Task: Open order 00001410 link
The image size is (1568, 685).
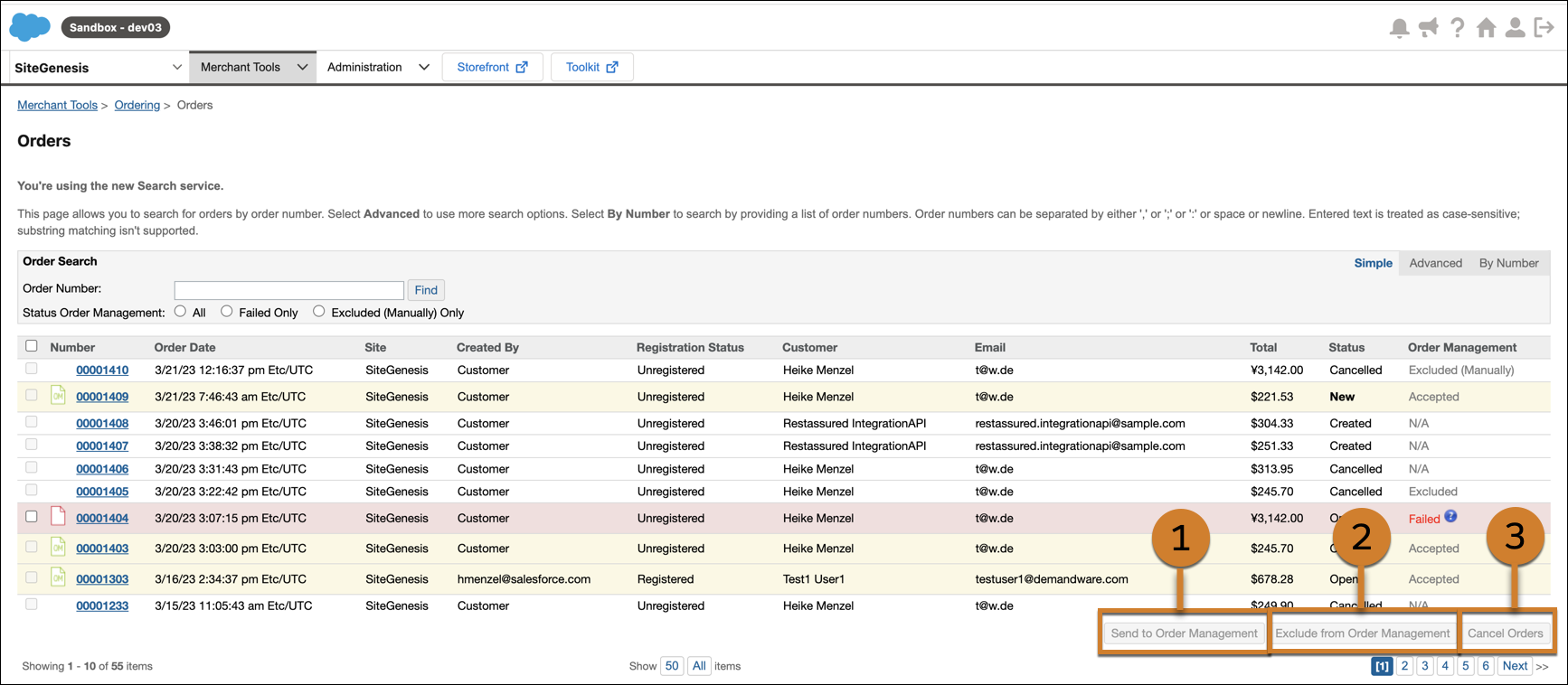Action: pyautogui.click(x=102, y=371)
